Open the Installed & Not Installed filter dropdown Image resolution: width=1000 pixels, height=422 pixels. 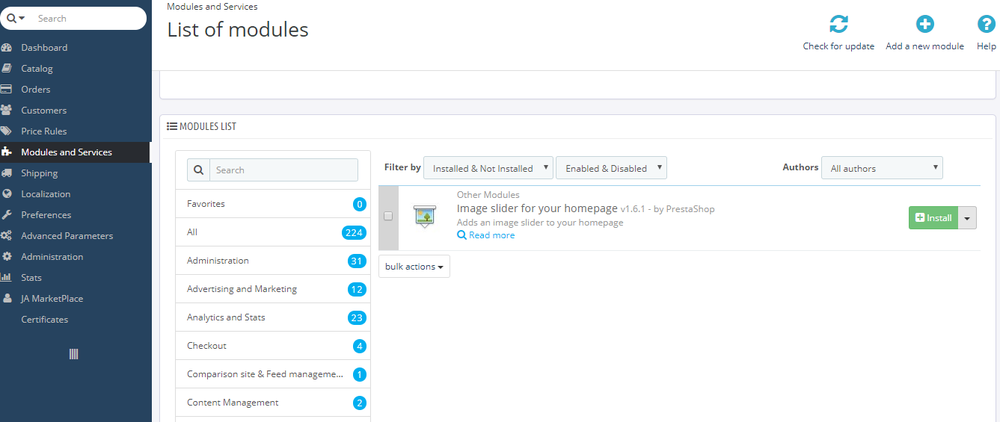tap(488, 168)
